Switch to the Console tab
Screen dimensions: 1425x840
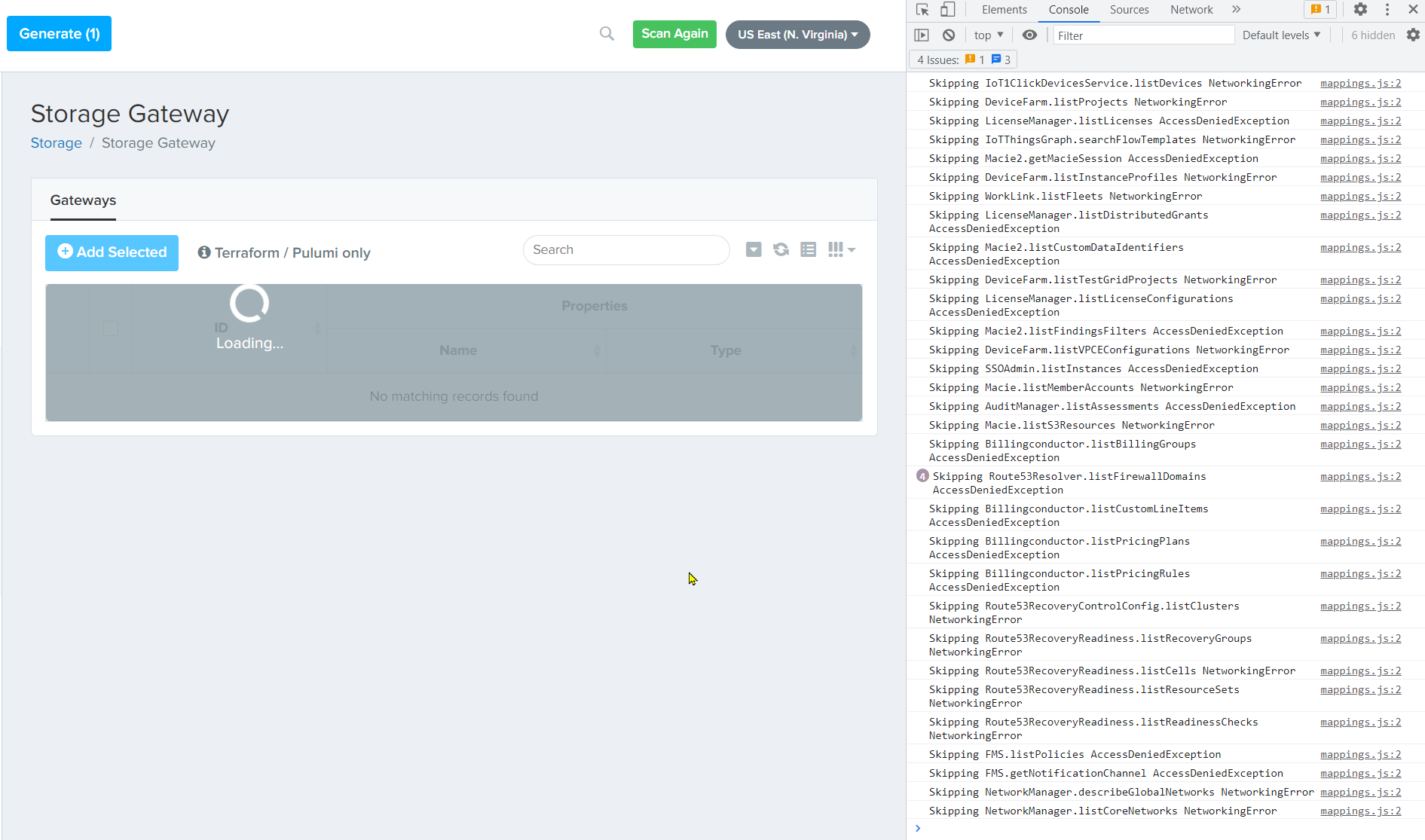pos(1069,10)
